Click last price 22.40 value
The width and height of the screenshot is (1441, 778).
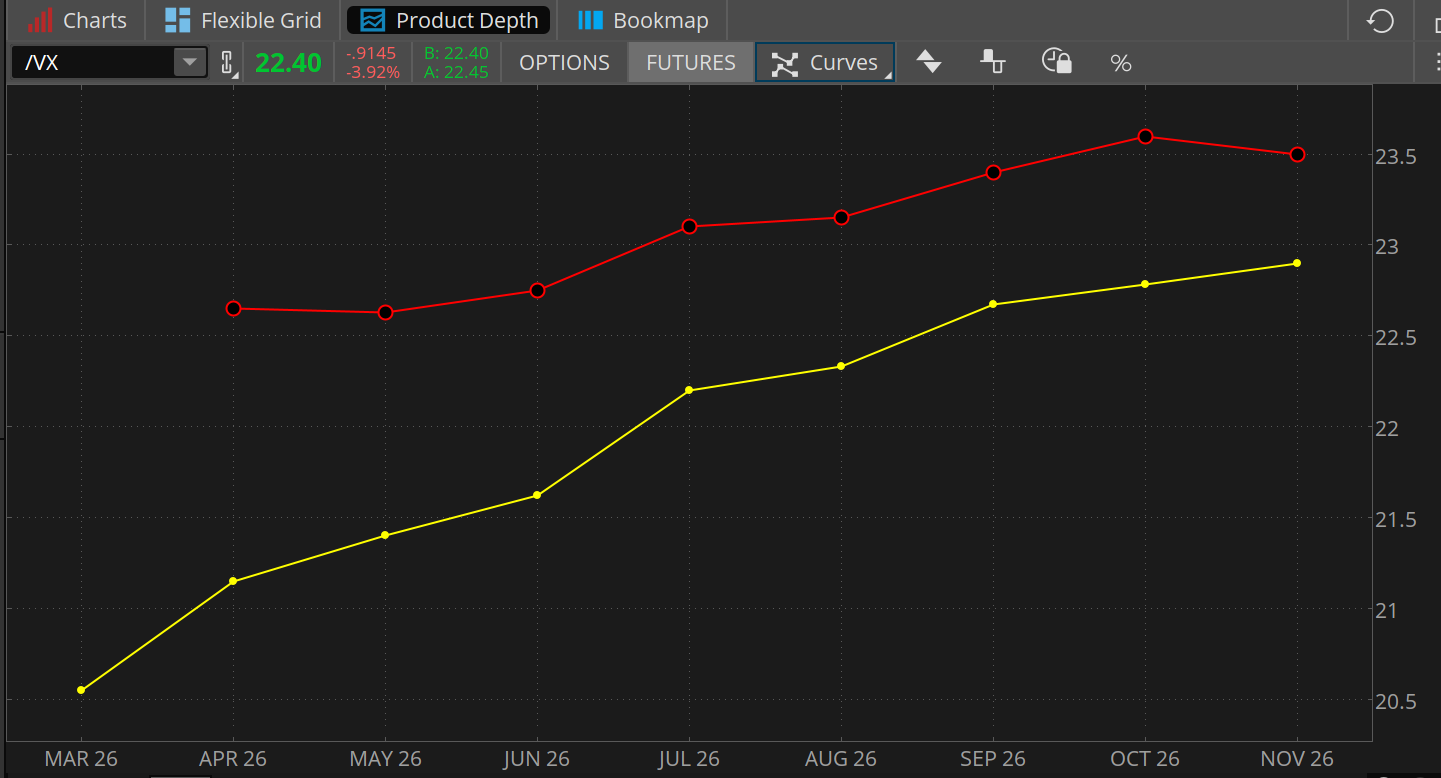click(x=288, y=63)
